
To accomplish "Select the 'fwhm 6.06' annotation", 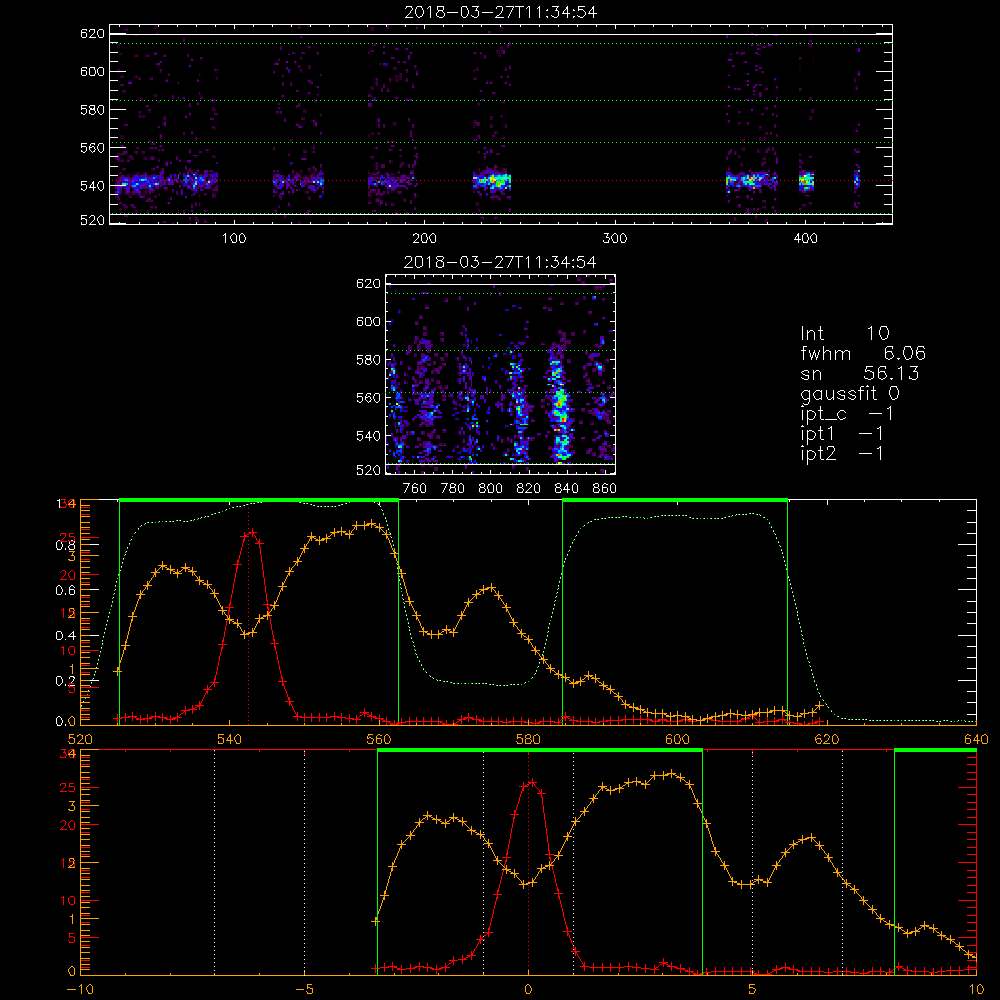I will point(863,353).
